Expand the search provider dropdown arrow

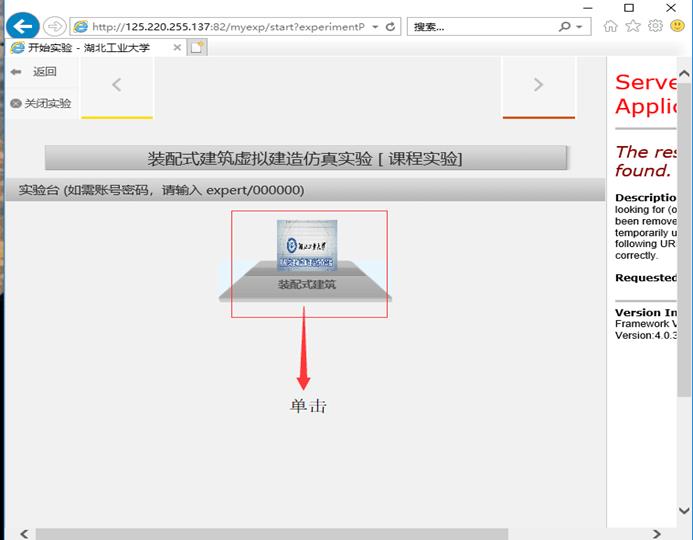(x=582, y=27)
